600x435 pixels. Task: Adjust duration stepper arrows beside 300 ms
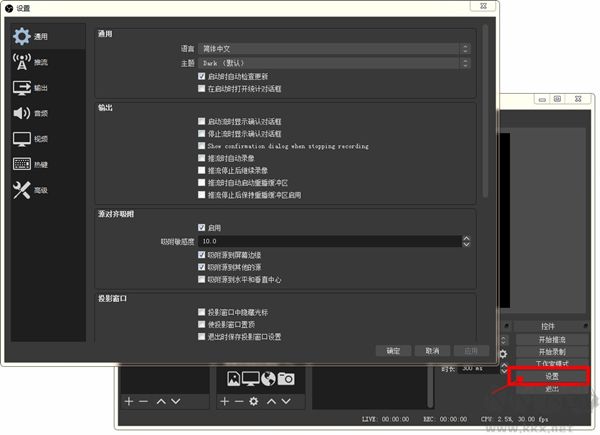(x=504, y=368)
